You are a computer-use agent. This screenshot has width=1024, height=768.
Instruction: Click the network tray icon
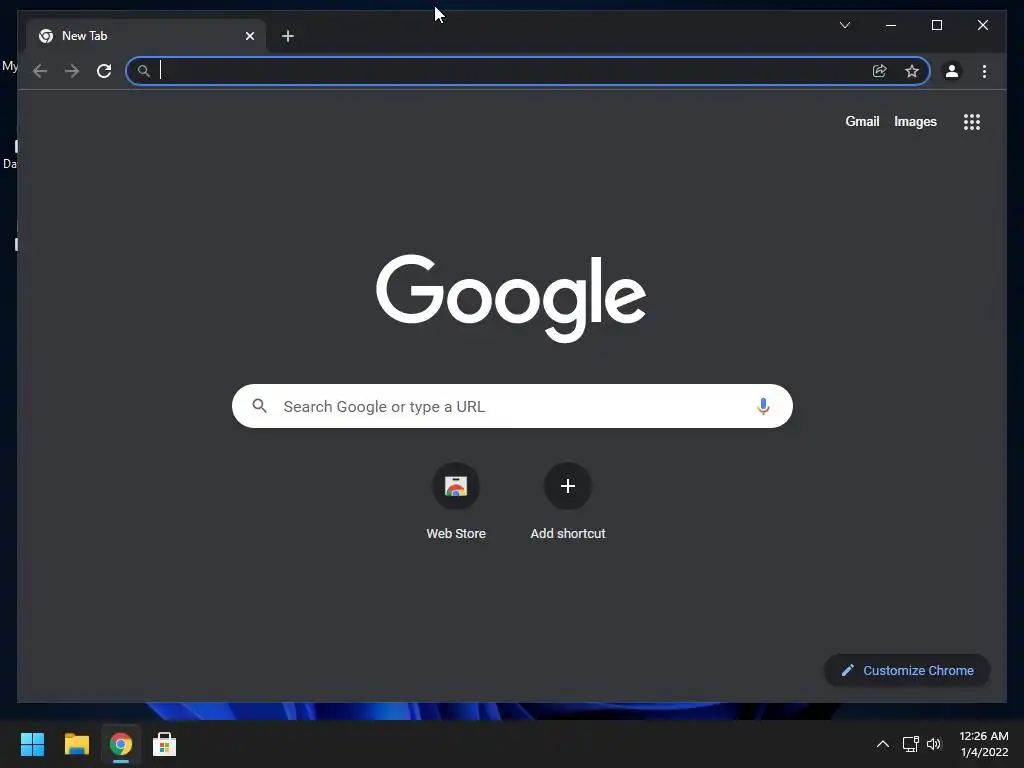[910, 744]
